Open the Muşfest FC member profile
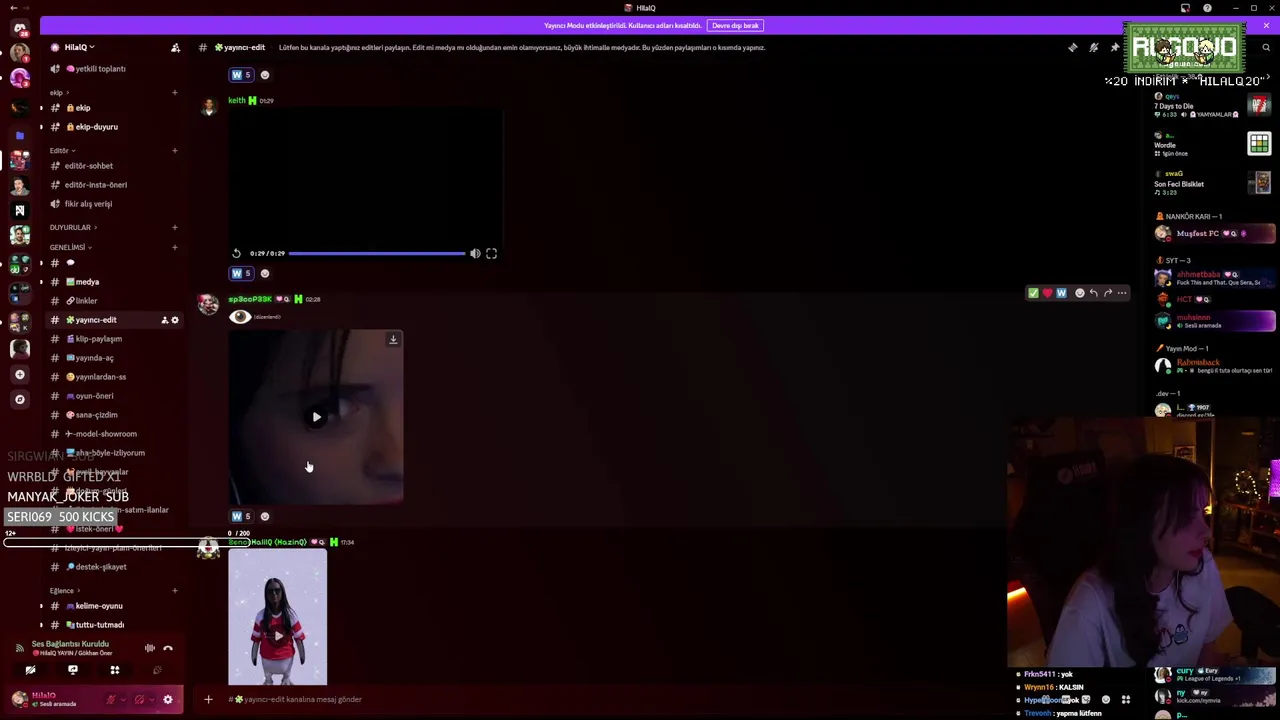Viewport: 1280px width, 720px height. (x=1215, y=234)
